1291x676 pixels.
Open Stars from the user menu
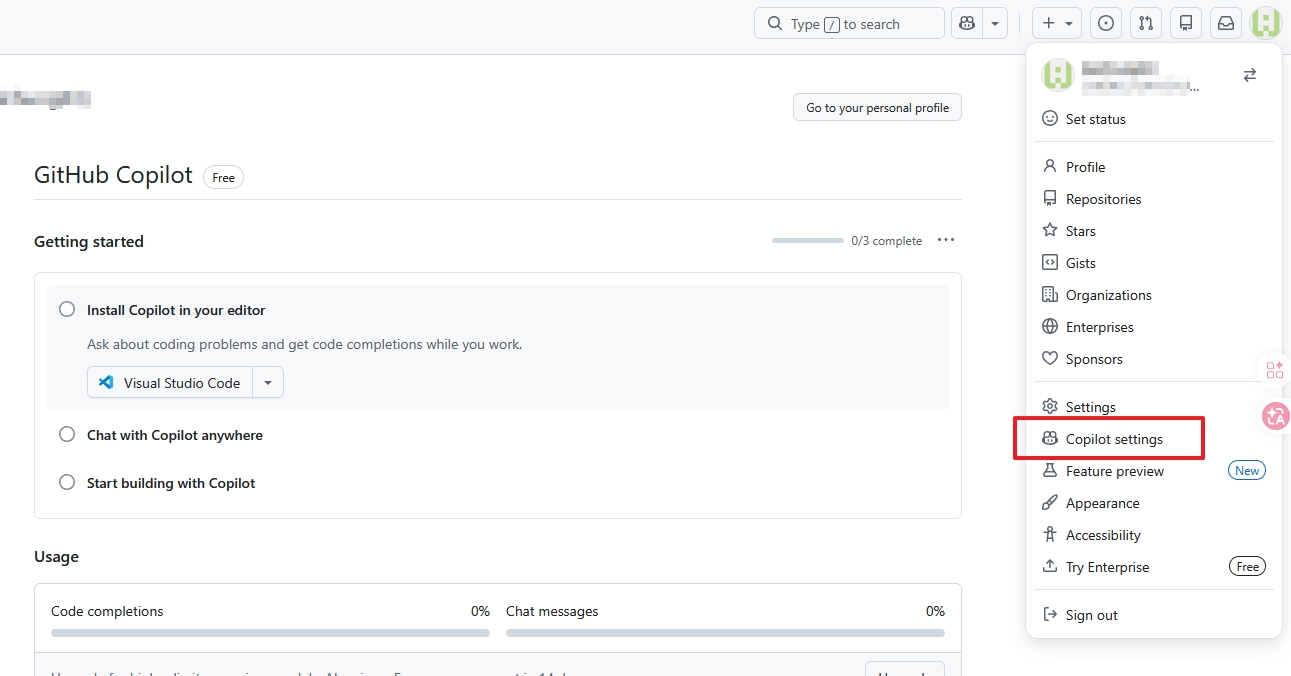[x=1154, y=231]
